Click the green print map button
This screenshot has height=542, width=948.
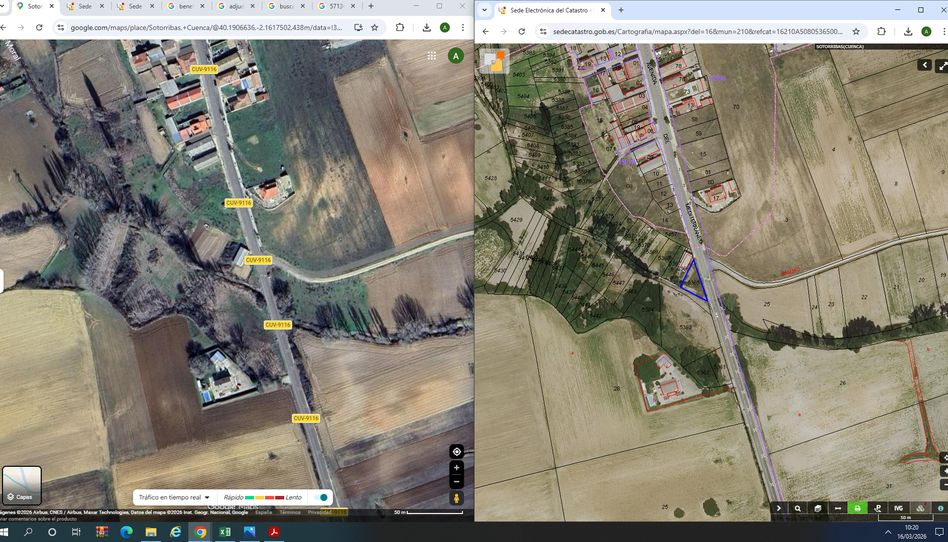(857, 508)
